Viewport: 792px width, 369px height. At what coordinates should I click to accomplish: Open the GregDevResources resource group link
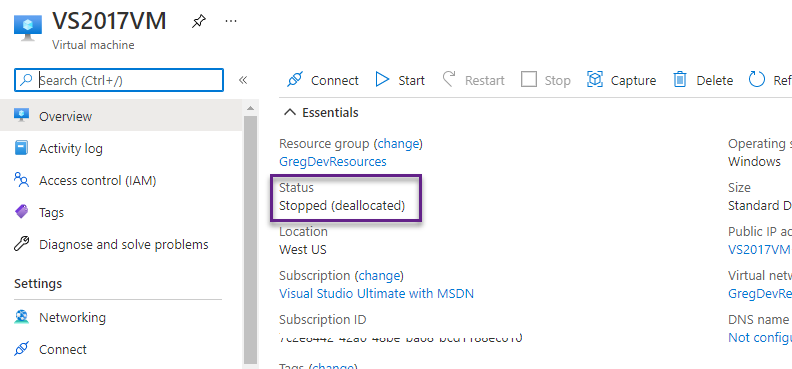pos(333,162)
